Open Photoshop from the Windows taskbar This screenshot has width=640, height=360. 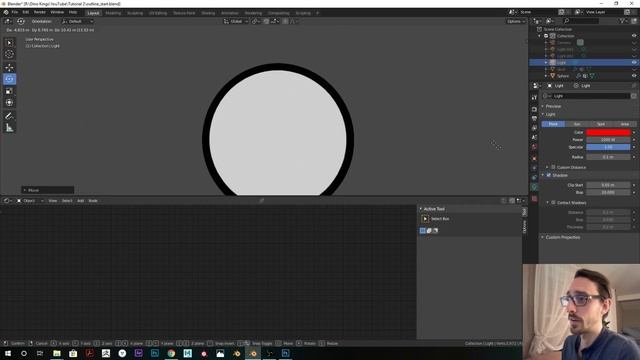click(x=155, y=353)
